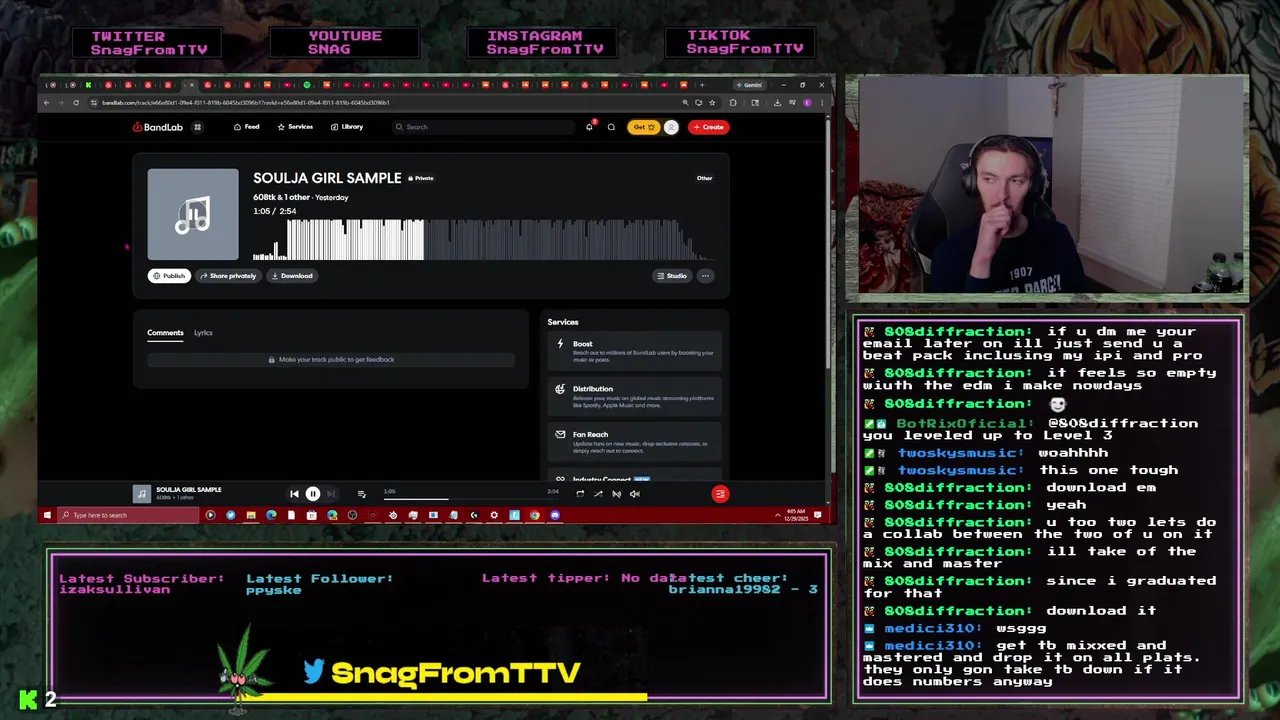Mute the player volume speaker icon
The image size is (1280, 720).
tap(634, 493)
